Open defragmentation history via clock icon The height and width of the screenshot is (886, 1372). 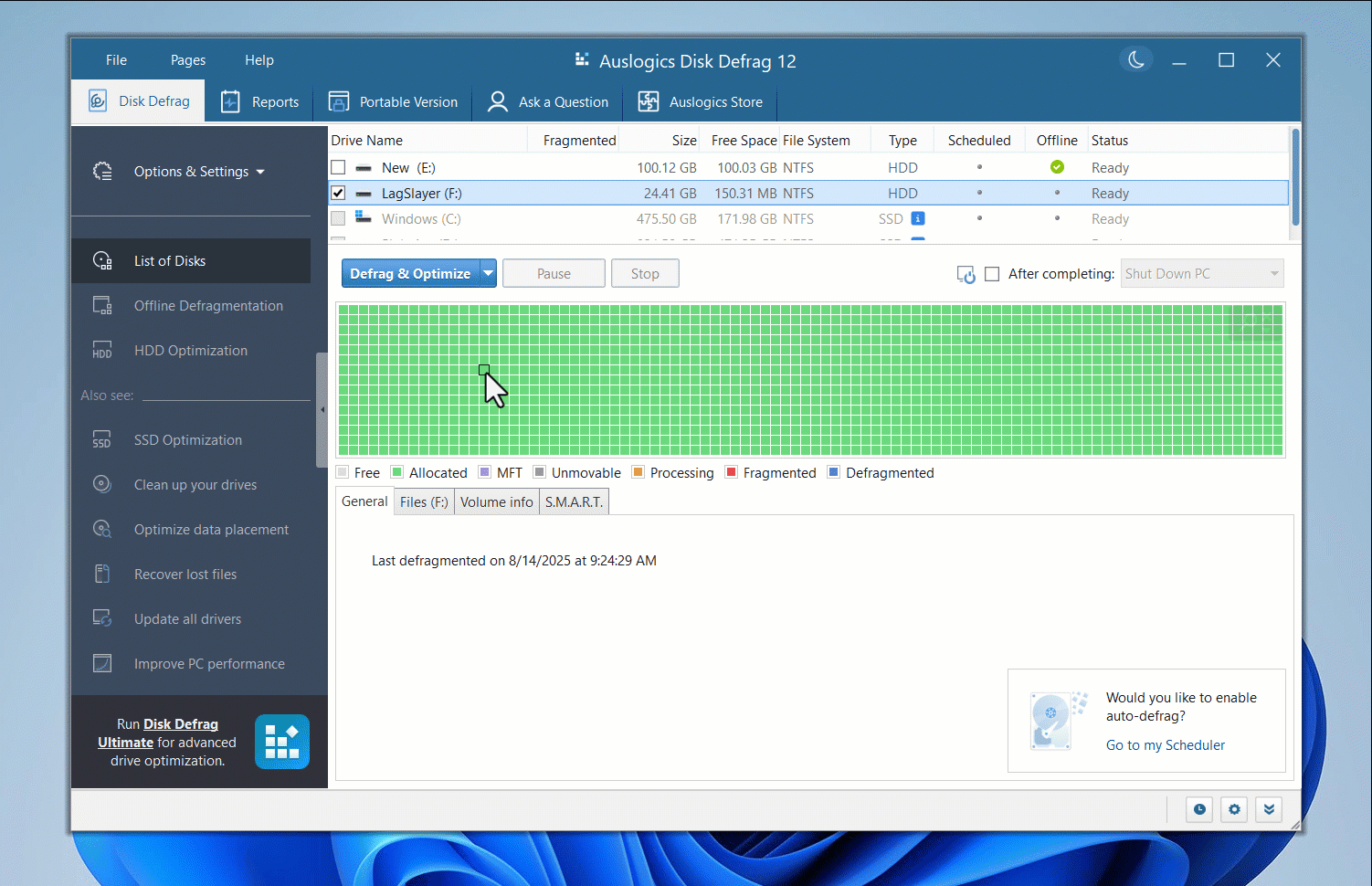pyautogui.click(x=1198, y=809)
